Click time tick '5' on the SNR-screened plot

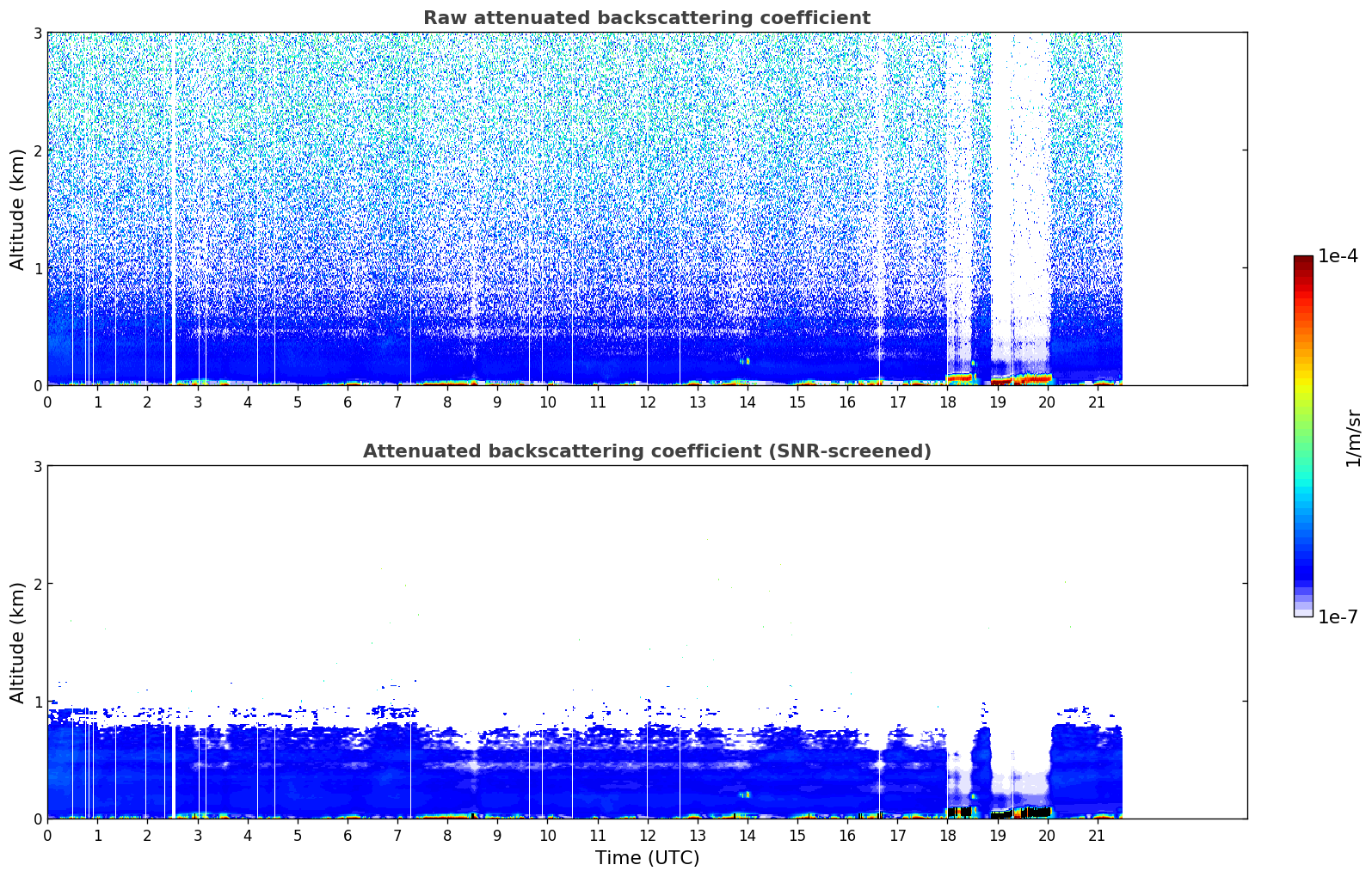298,835
